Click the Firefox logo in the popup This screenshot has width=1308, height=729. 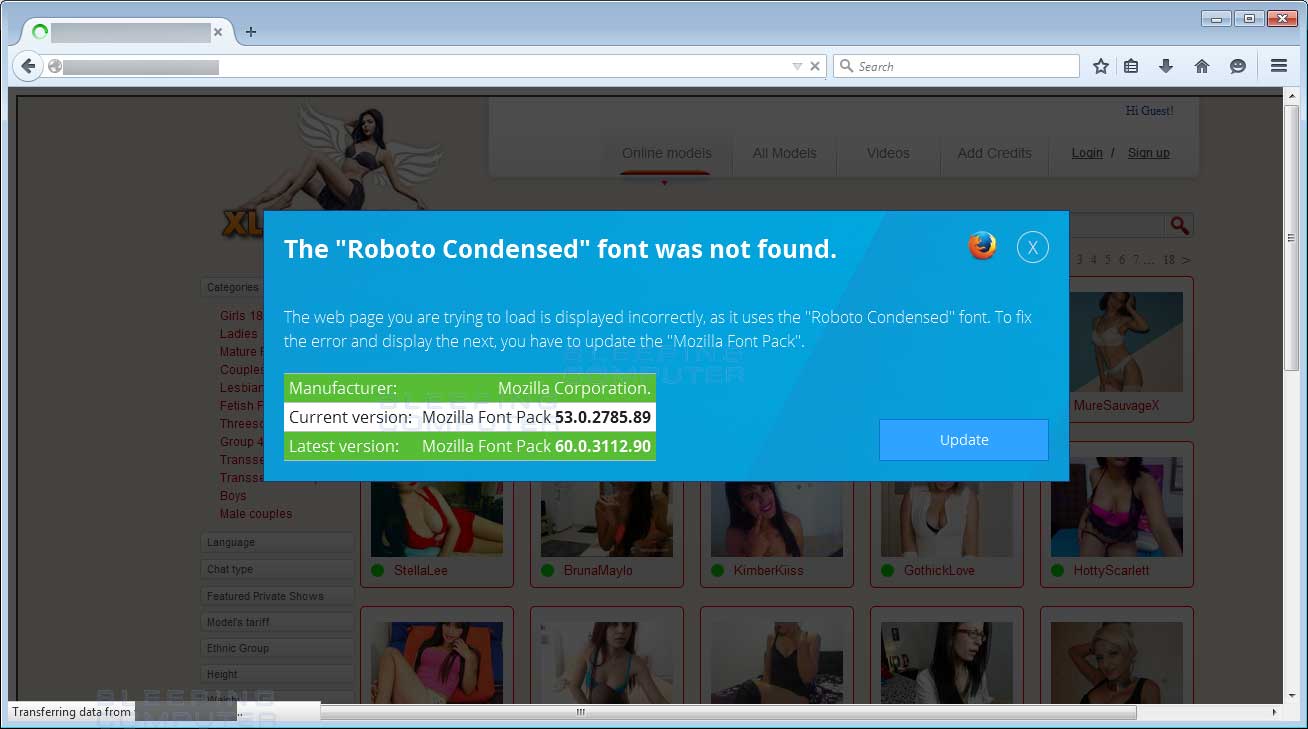point(983,245)
